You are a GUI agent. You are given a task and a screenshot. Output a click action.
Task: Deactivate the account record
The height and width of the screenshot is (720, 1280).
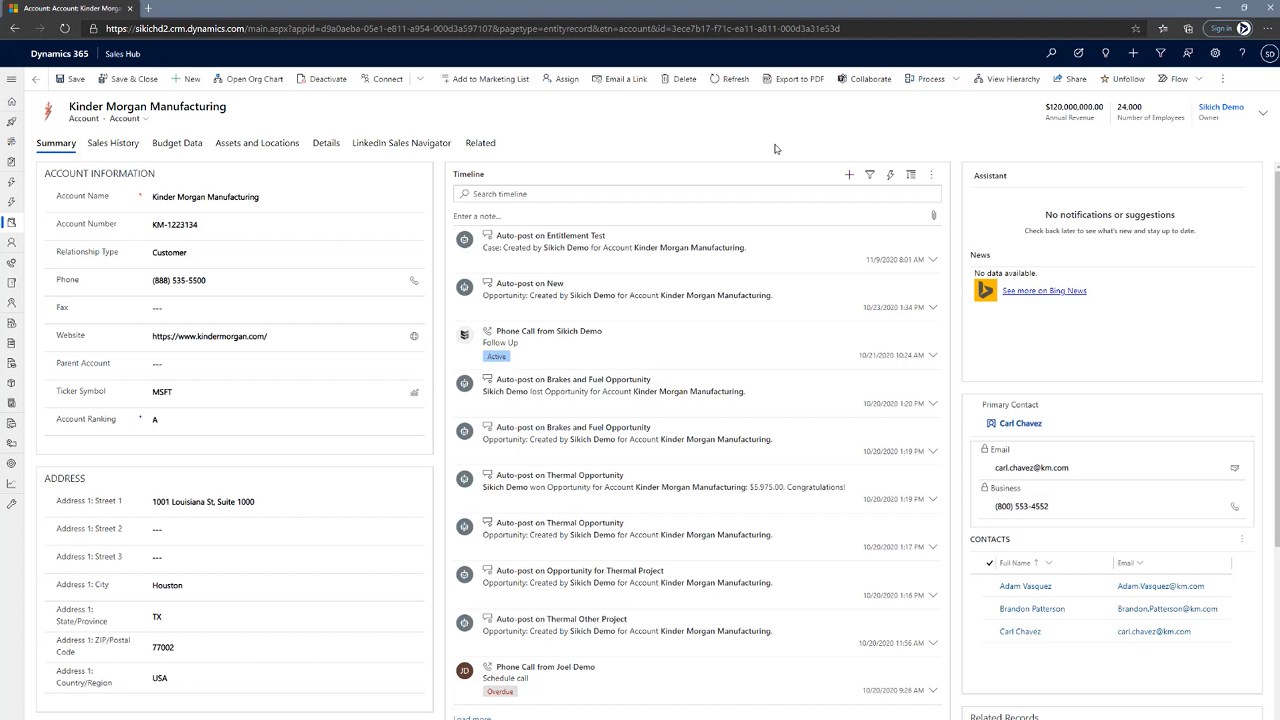click(322, 79)
